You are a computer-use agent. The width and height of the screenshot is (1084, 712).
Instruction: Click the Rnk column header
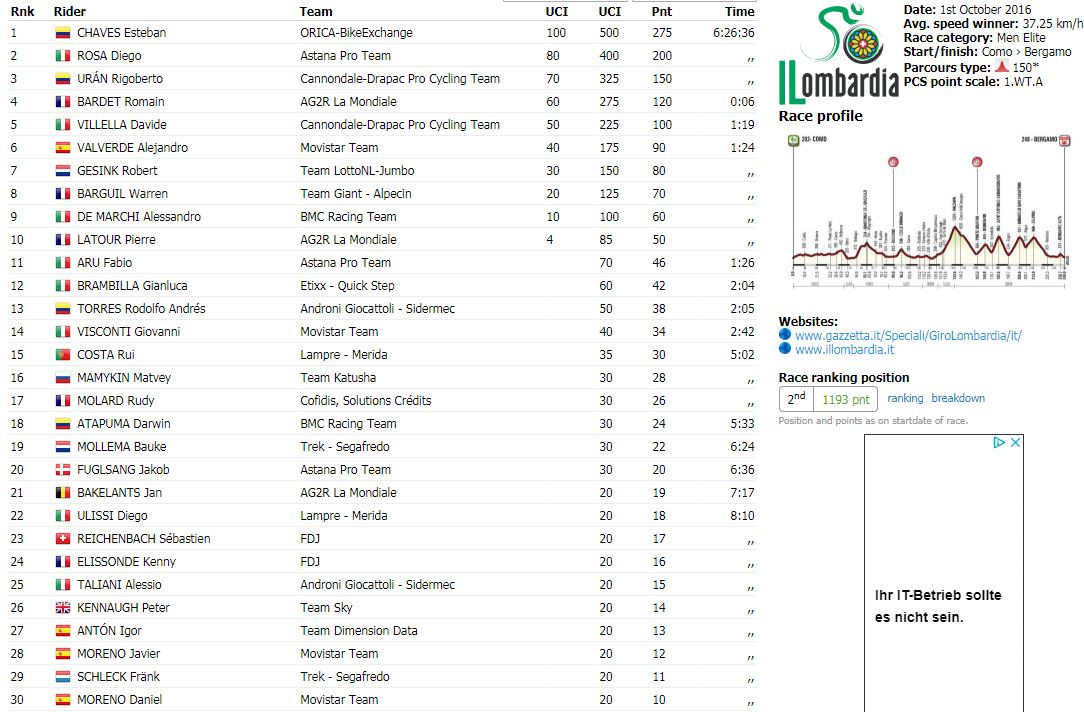coord(23,12)
